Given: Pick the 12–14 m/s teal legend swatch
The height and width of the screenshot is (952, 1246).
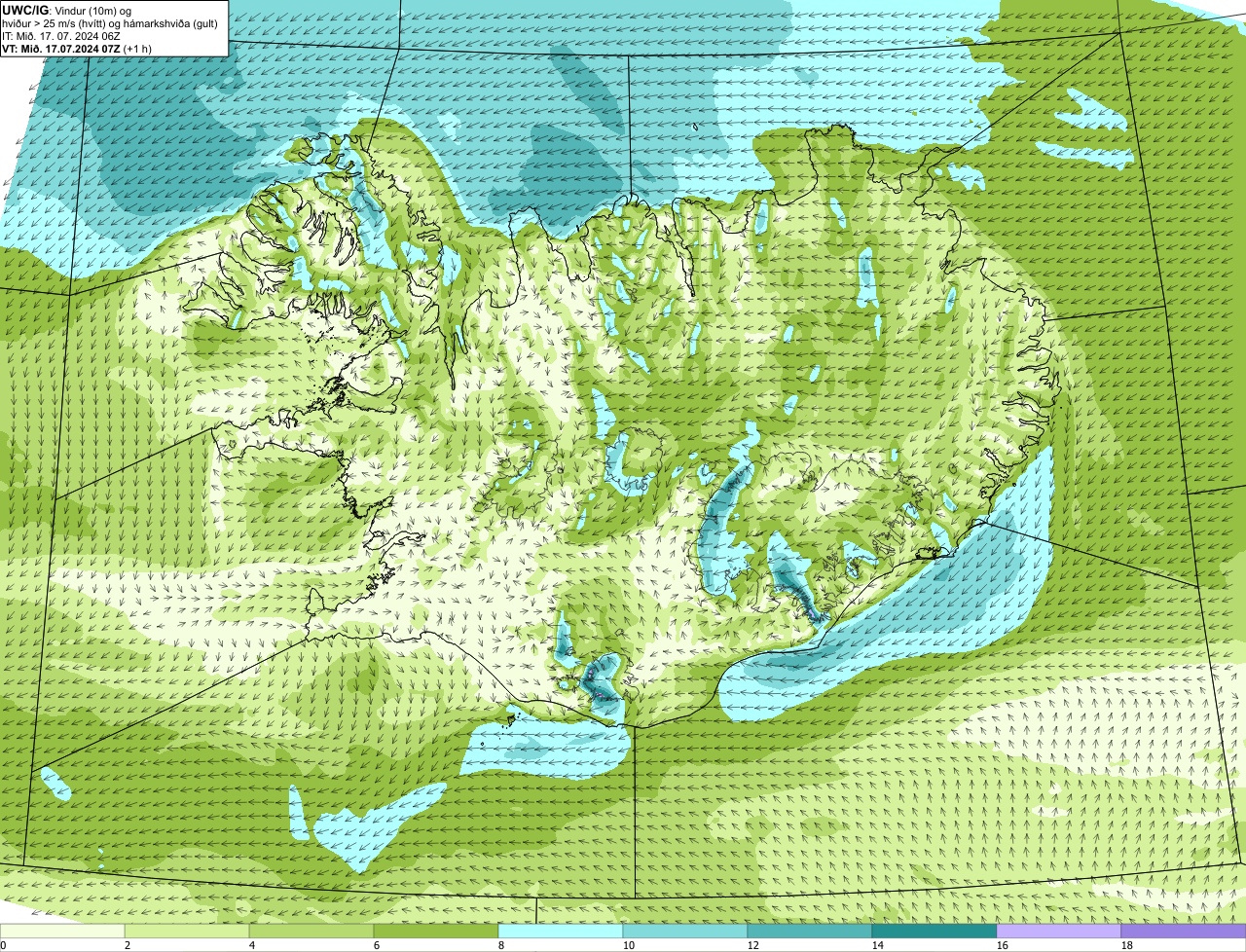Looking at the screenshot, I should coord(810,931).
